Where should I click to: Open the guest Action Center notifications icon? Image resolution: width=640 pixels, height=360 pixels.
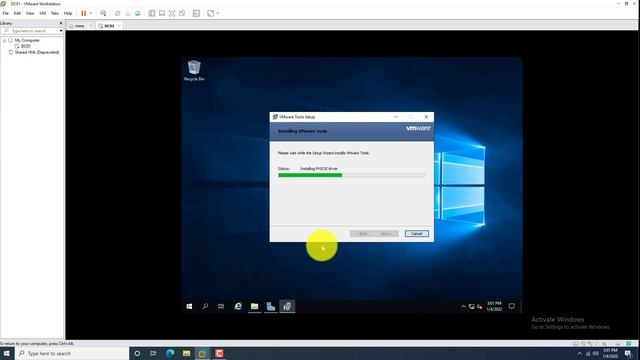click(x=511, y=306)
